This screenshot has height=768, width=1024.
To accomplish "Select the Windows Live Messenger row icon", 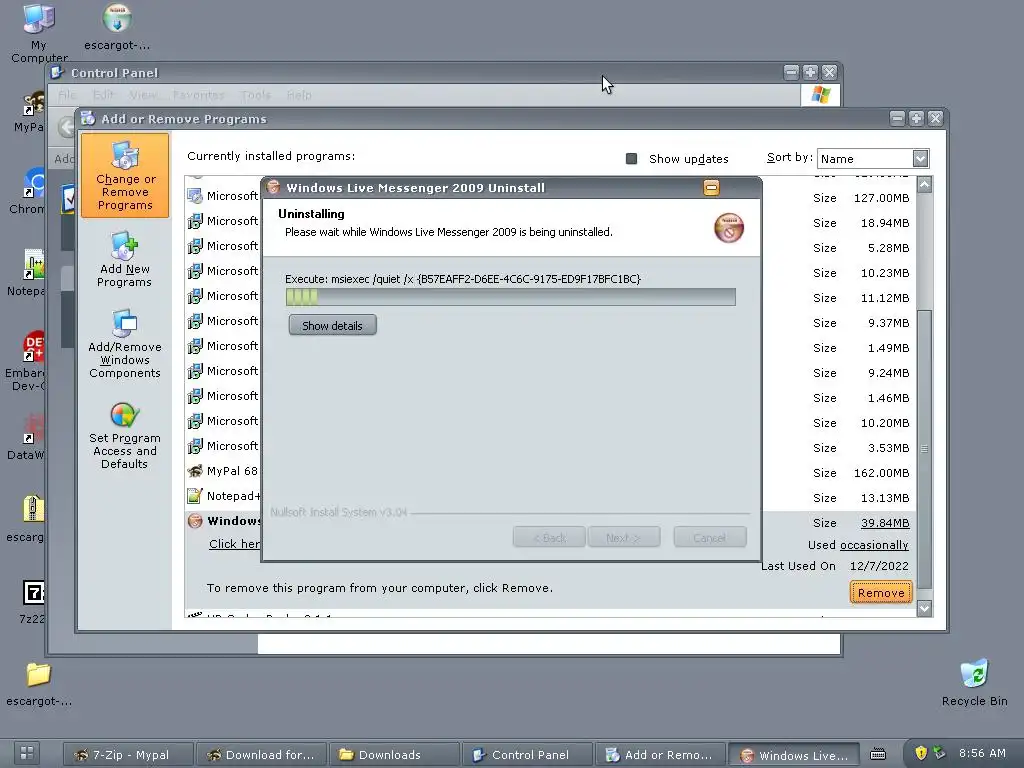I will click(x=195, y=520).
